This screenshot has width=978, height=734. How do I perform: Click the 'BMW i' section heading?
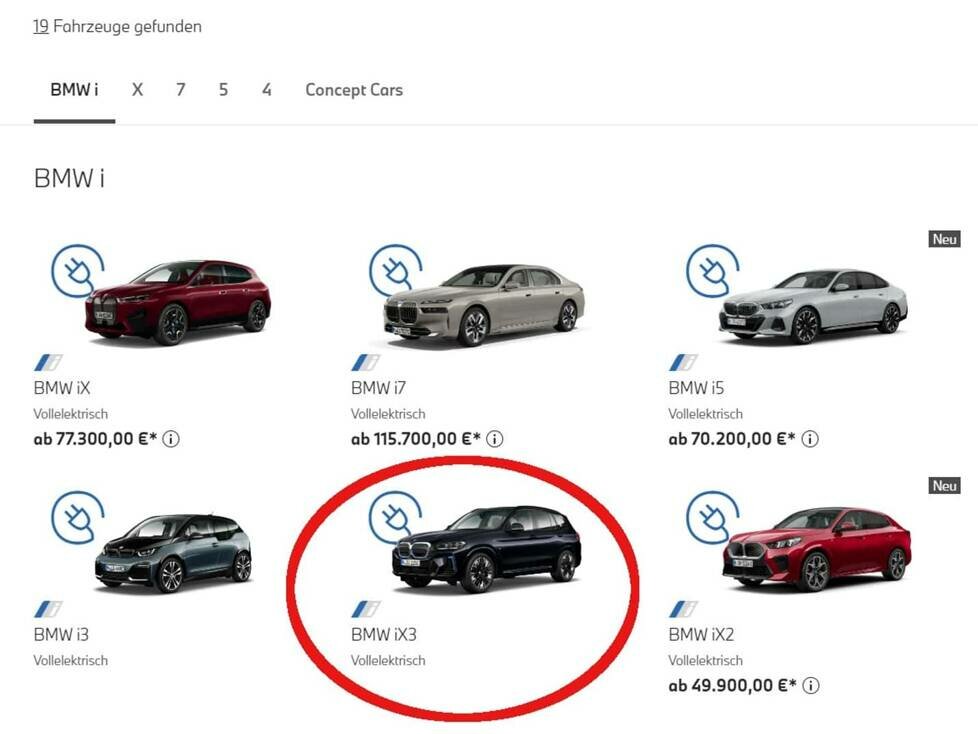coord(69,178)
